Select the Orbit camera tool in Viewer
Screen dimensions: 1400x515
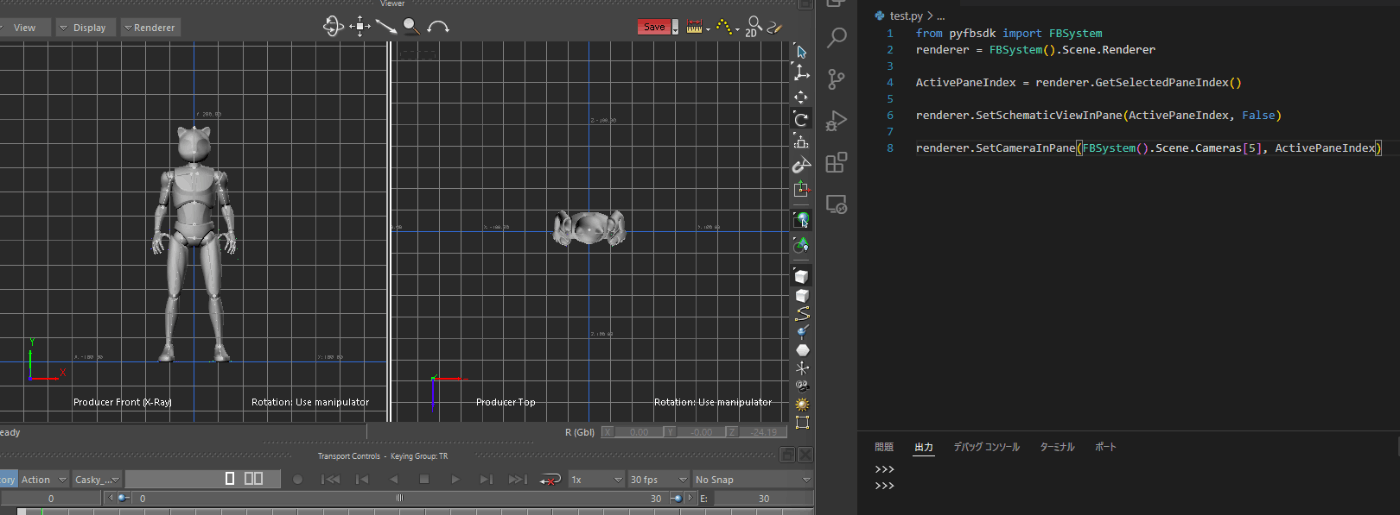(x=334, y=27)
